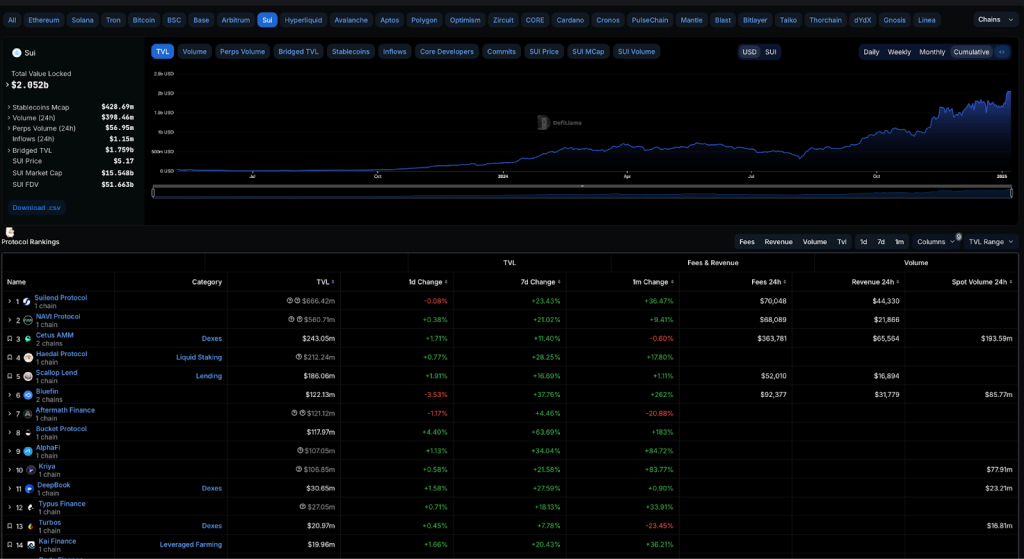This screenshot has height=559, width=1024.
Task: Click the Bucket Protocol logo icon
Action: click(28, 433)
